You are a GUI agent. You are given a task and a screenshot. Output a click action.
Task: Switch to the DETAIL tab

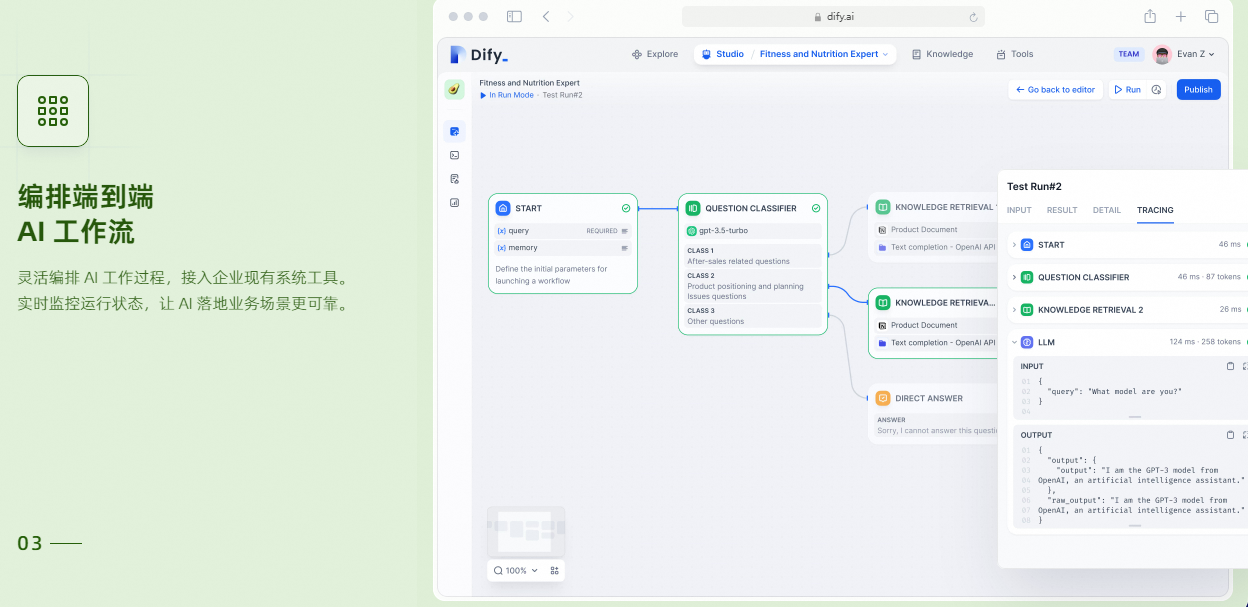[x=1107, y=210]
